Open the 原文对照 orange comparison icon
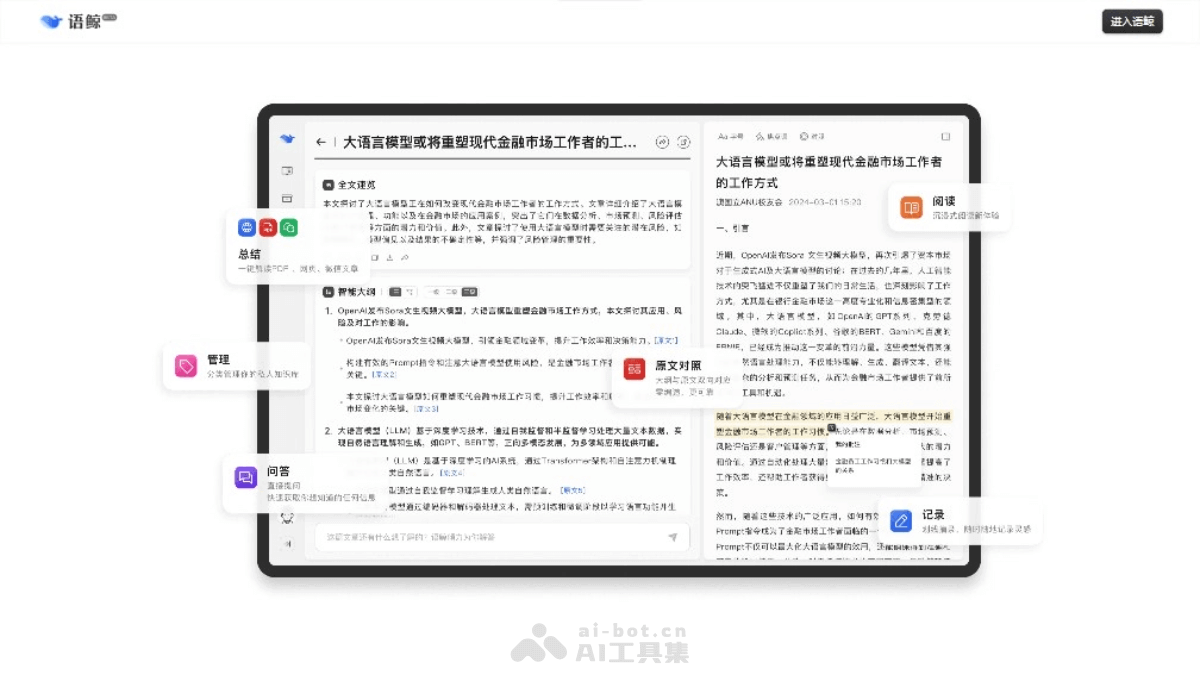1200x675 pixels. tap(634, 369)
